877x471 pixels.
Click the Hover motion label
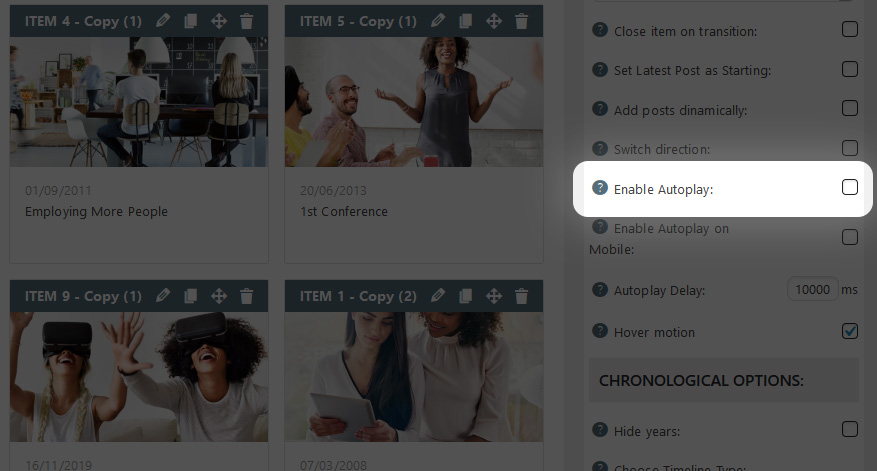[x=654, y=332]
